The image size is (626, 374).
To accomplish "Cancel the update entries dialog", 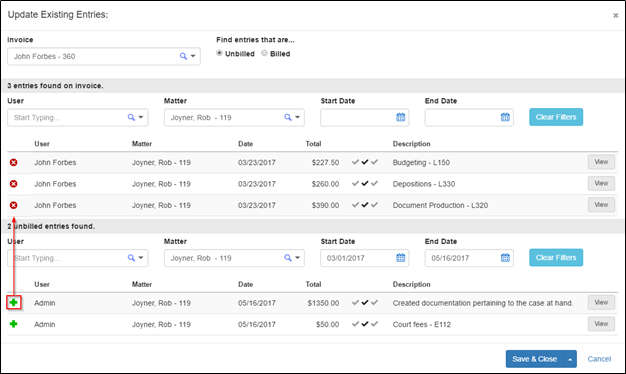I will click(599, 359).
